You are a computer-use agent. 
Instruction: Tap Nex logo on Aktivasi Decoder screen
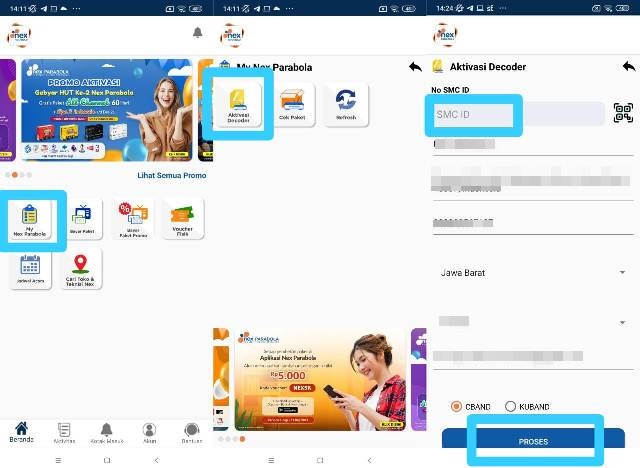pyautogui.click(x=445, y=35)
